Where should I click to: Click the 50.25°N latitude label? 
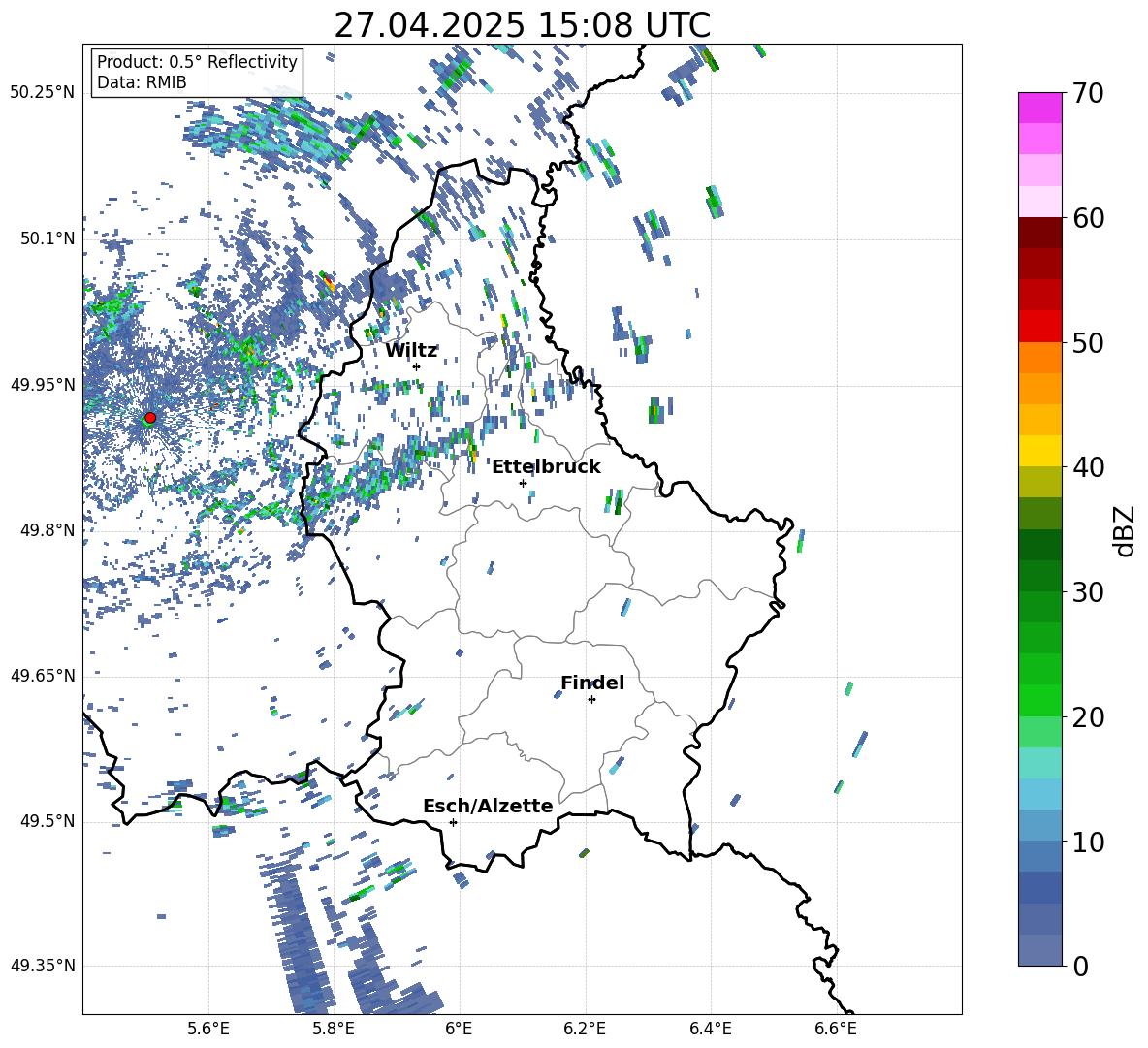click(x=43, y=93)
